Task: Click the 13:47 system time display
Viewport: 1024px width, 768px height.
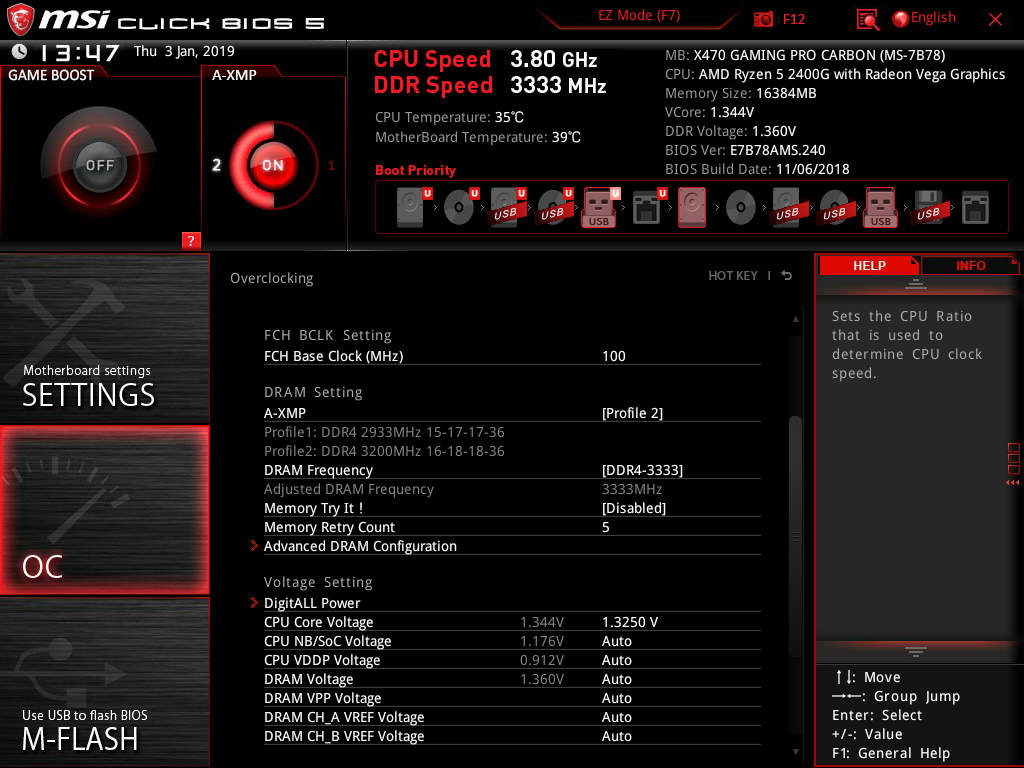Action: [x=80, y=52]
